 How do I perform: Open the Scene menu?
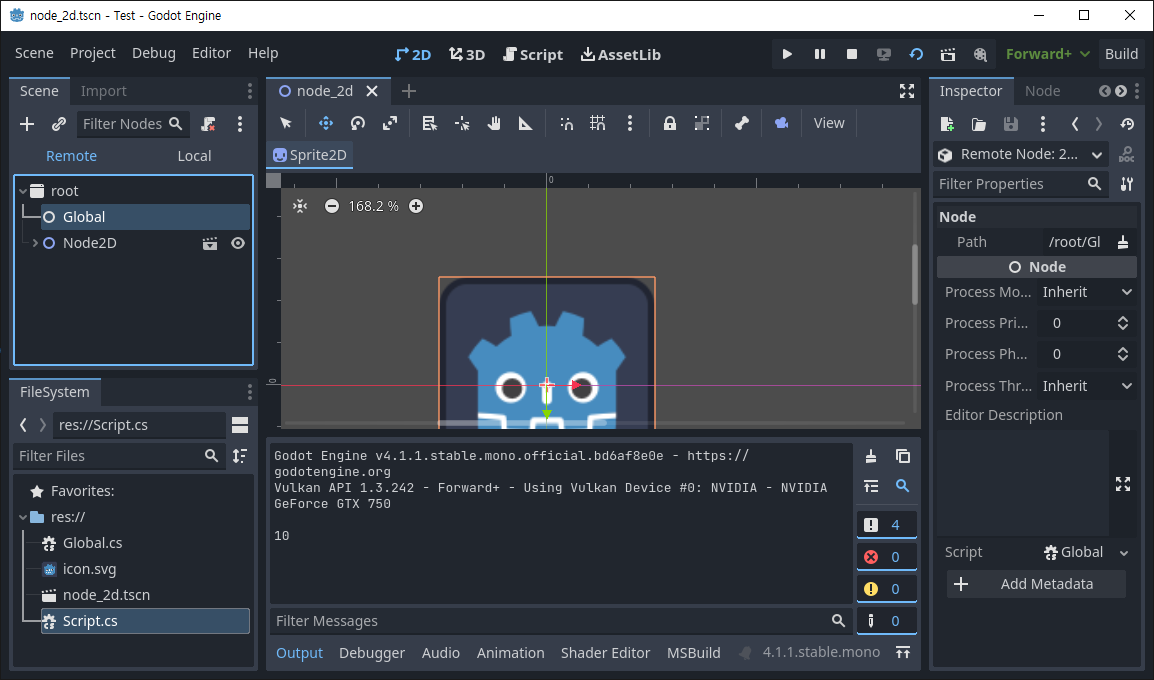coord(34,53)
